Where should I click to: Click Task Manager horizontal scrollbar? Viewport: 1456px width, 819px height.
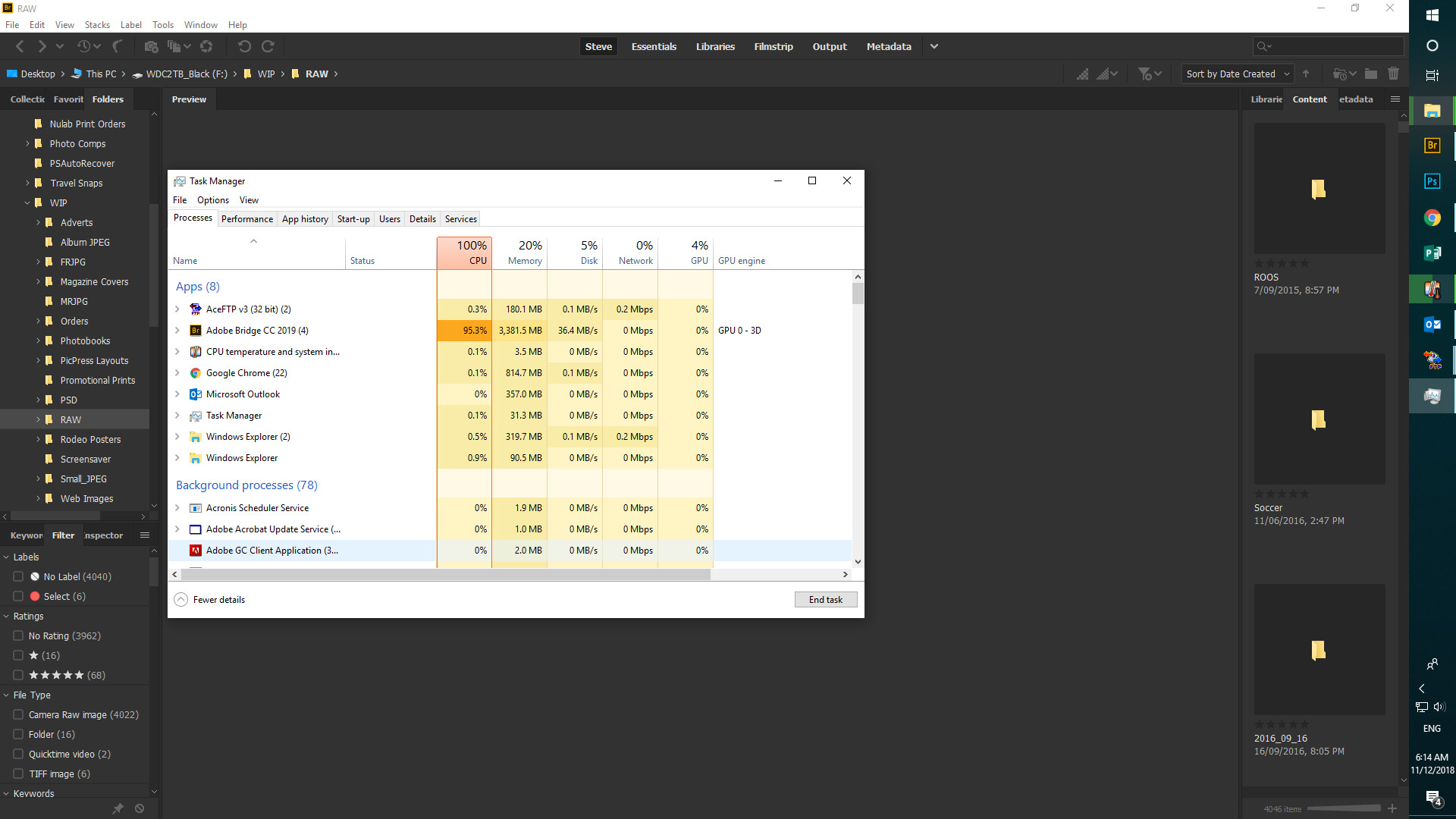(x=446, y=575)
